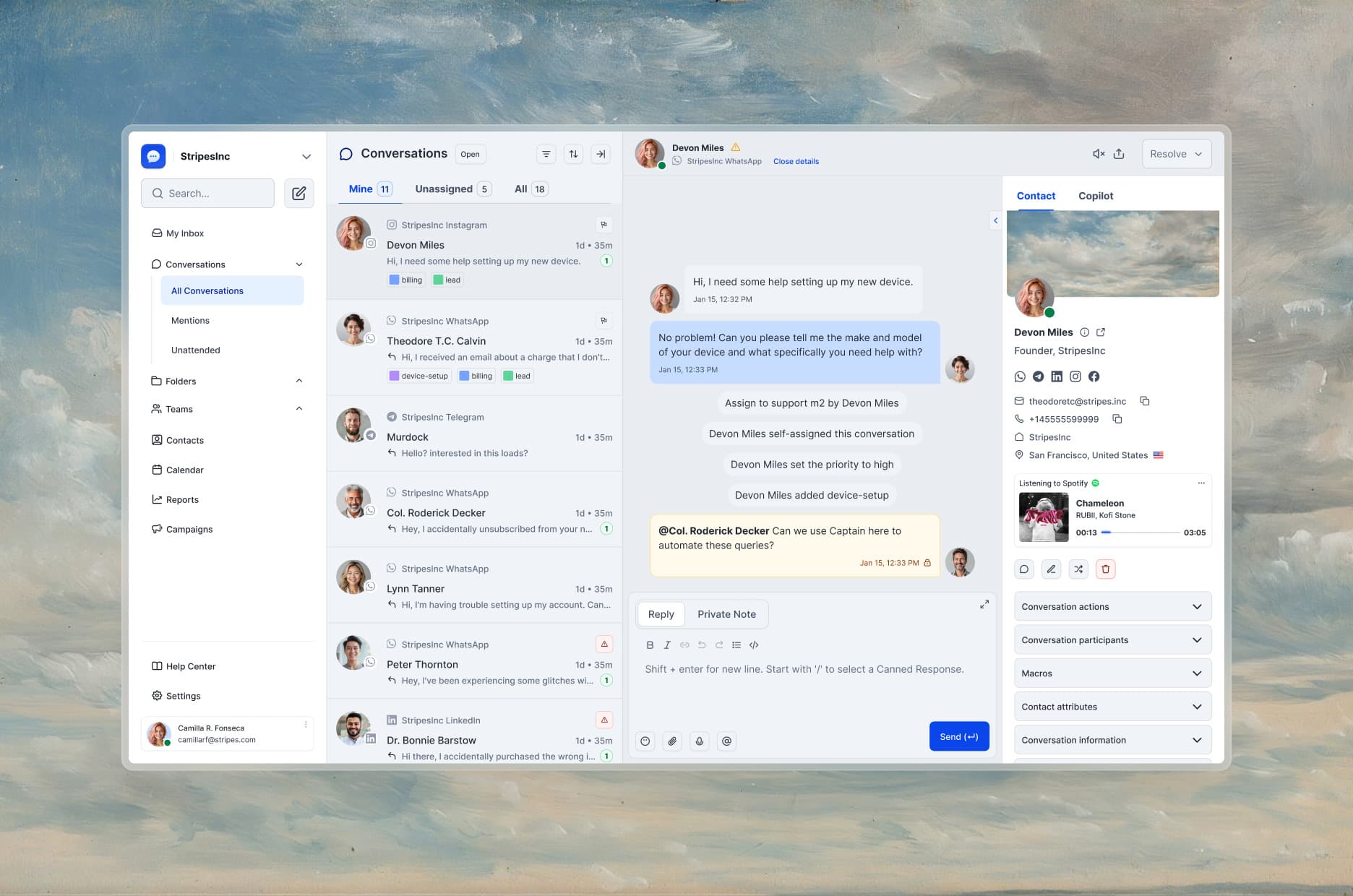Click the Search input field
This screenshot has height=896, width=1353.
click(x=207, y=193)
